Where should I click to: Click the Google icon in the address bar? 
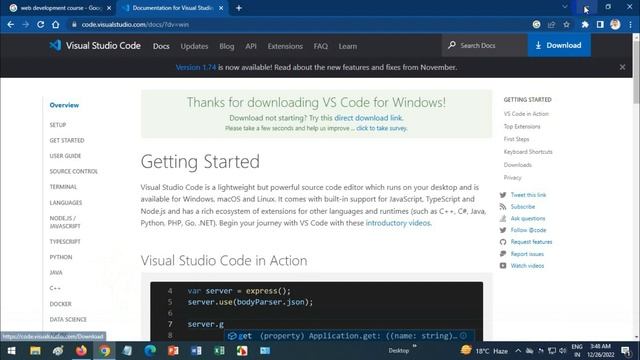click(536, 24)
